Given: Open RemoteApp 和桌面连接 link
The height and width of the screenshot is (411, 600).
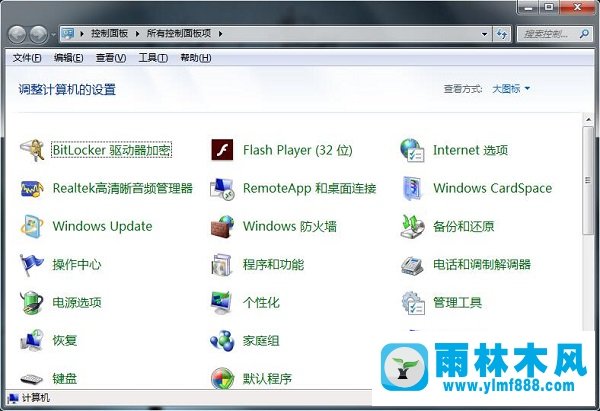Looking at the screenshot, I should (x=310, y=188).
